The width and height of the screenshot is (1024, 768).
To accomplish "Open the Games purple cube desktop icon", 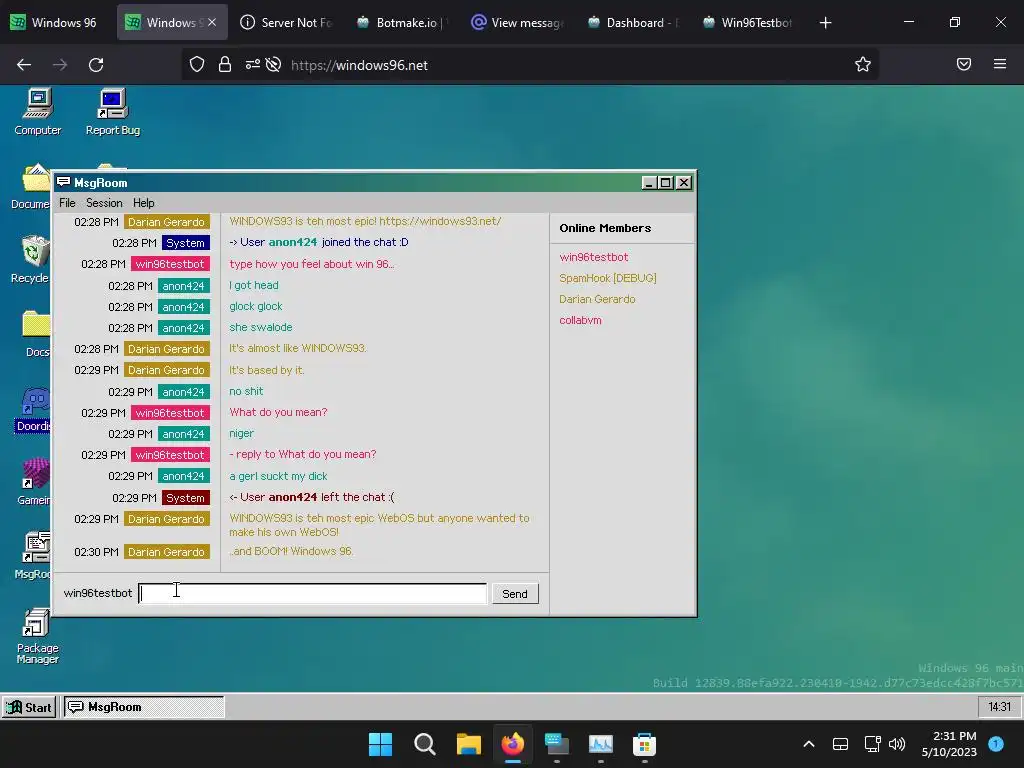I will point(34,482).
